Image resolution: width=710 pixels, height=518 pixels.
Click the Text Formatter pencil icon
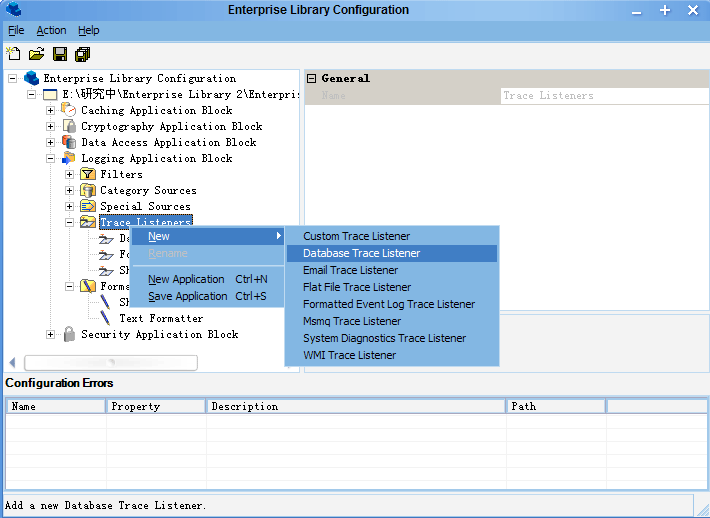[x=105, y=318]
